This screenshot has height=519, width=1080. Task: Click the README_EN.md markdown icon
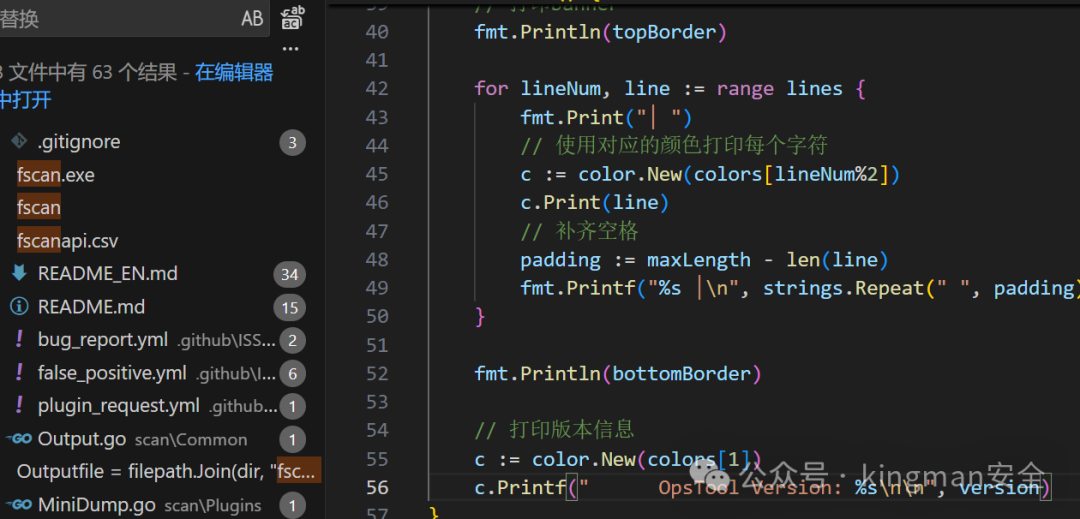(19, 273)
